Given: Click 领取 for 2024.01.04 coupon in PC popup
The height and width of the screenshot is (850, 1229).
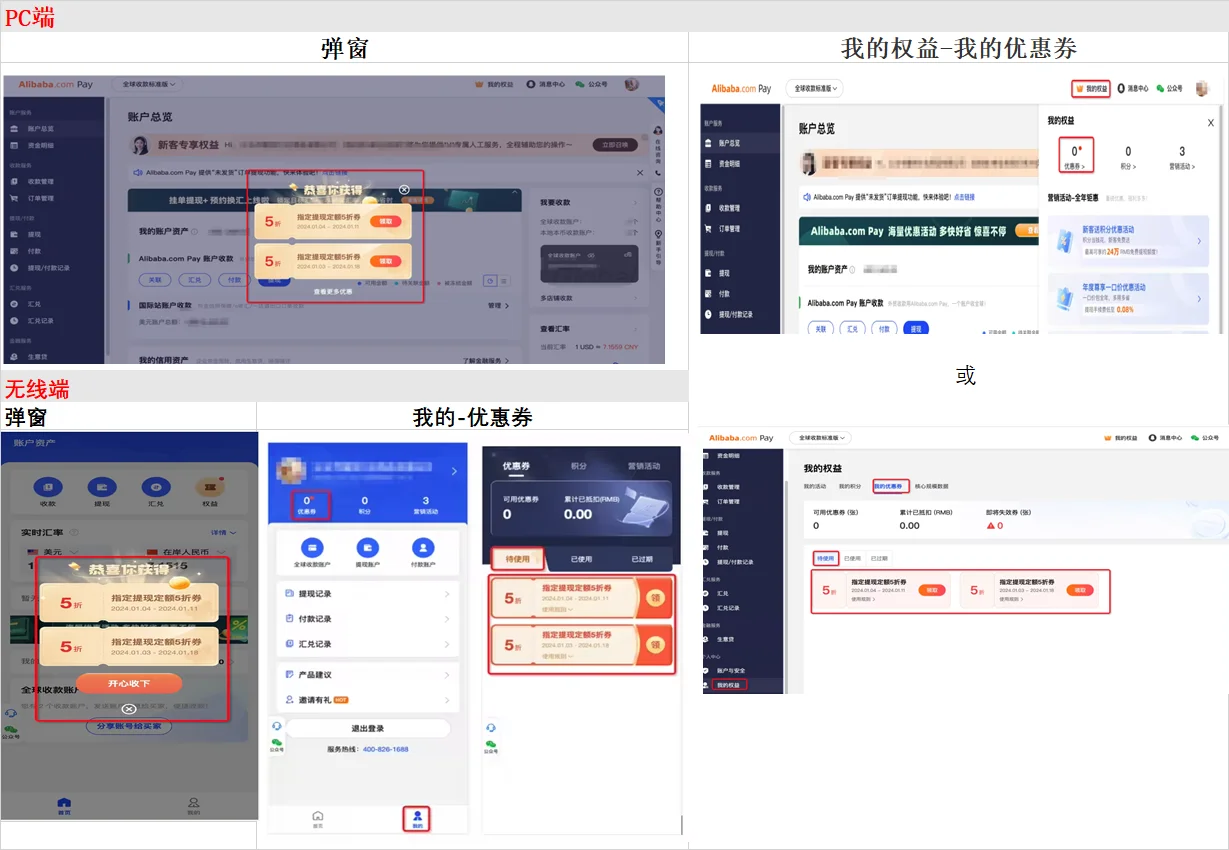Looking at the screenshot, I should [386, 221].
